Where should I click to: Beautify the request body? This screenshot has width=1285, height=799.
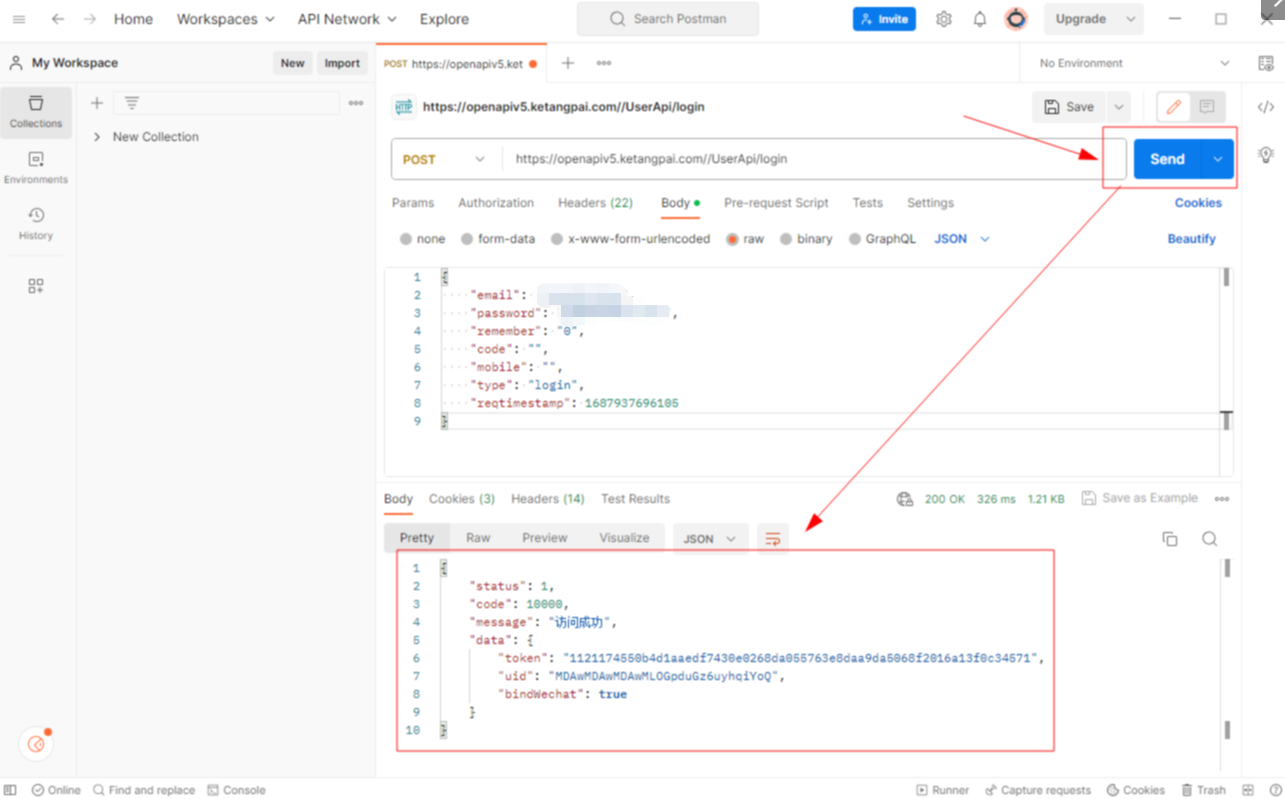1192,239
